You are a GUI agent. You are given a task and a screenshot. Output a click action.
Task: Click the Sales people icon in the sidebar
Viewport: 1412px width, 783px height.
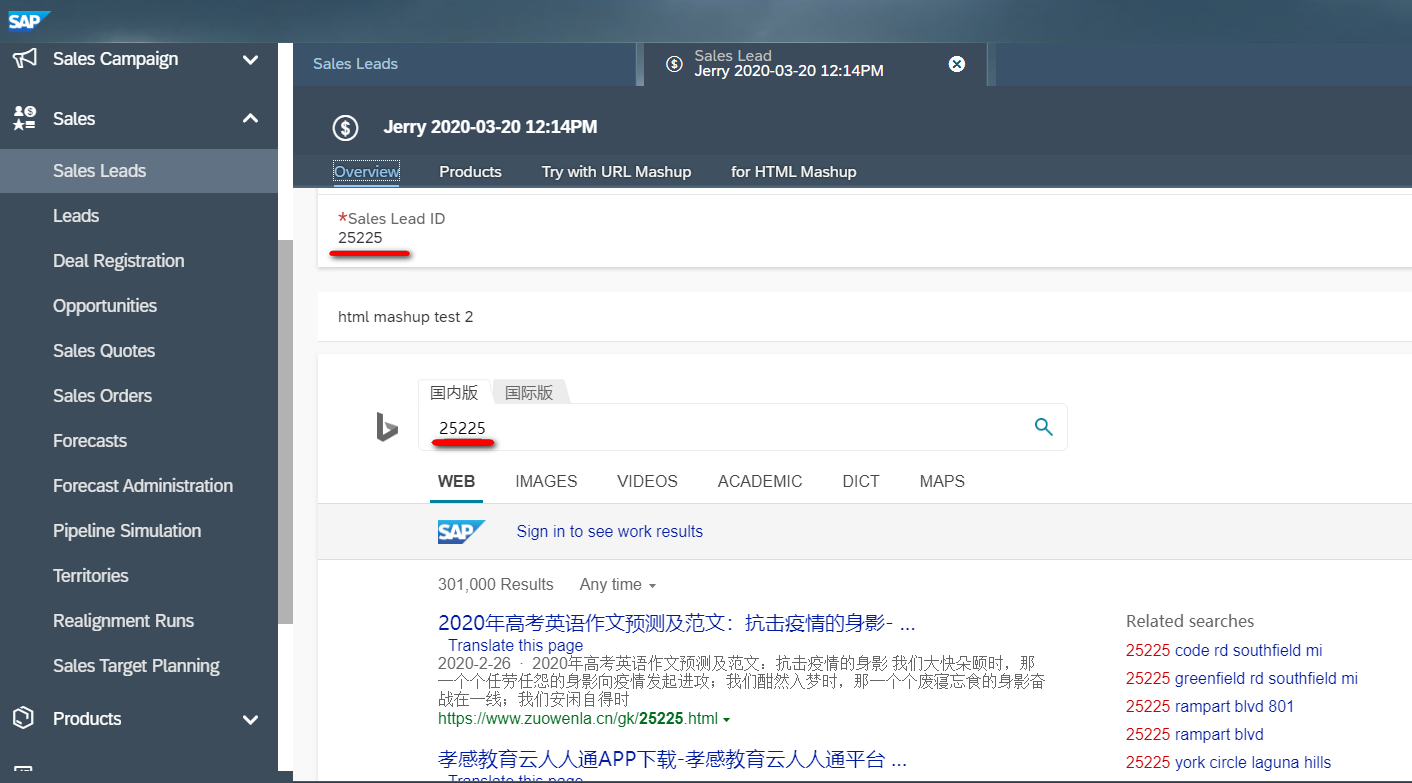click(x=24, y=119)
